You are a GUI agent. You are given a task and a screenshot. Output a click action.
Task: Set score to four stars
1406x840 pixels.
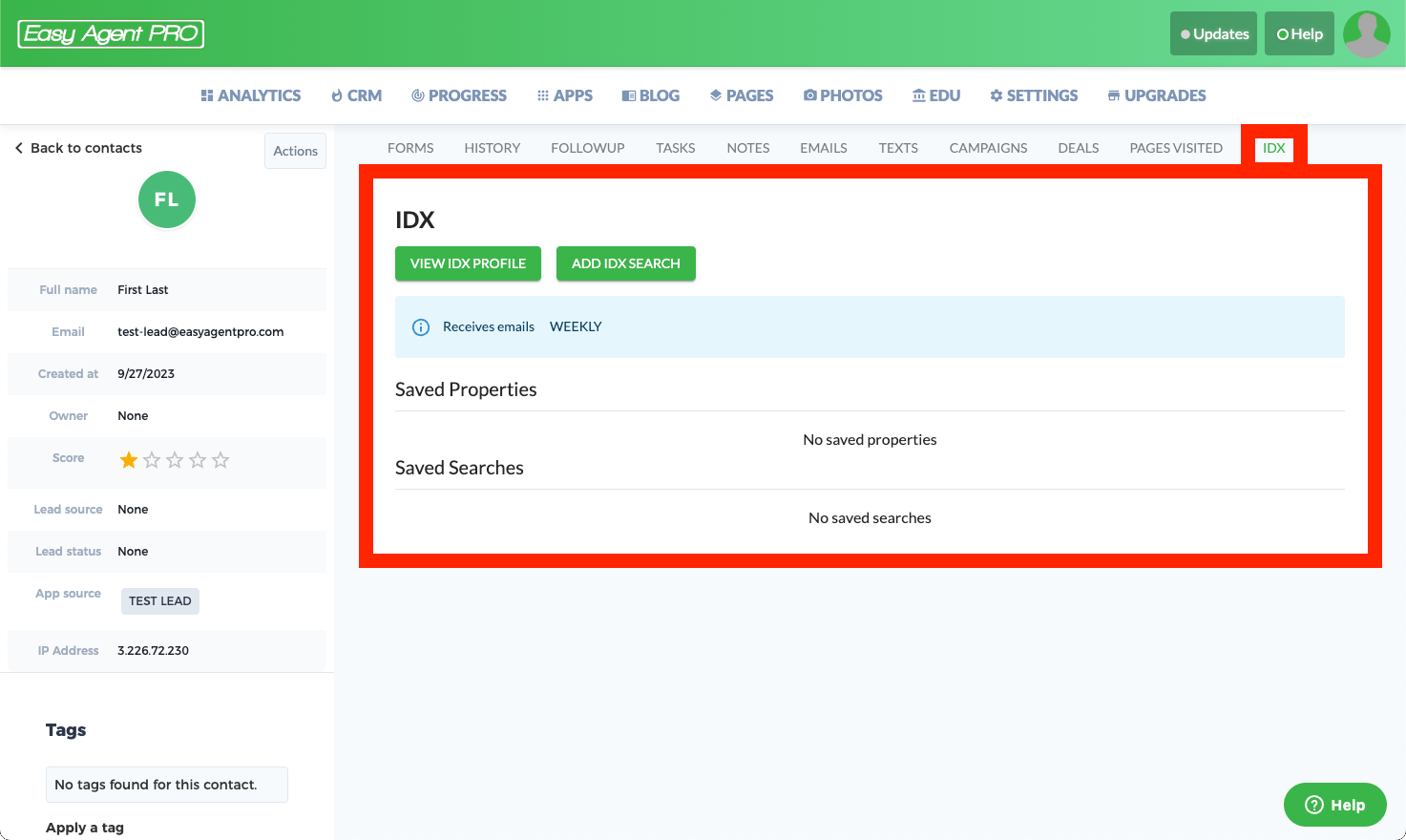coord(198,460)
